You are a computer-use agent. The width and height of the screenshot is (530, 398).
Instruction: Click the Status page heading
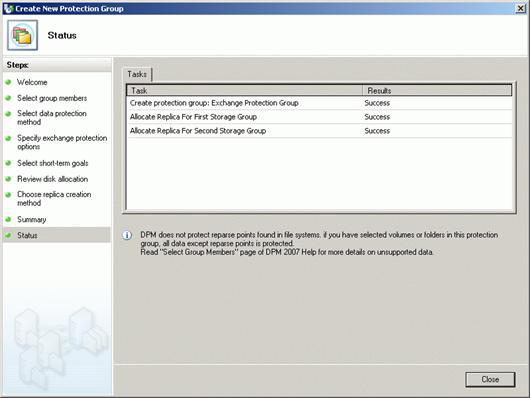coord(62,35)
